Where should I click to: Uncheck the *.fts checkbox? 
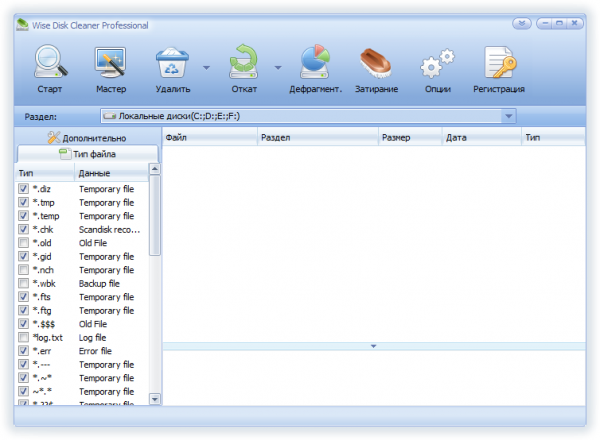(24, 297)
